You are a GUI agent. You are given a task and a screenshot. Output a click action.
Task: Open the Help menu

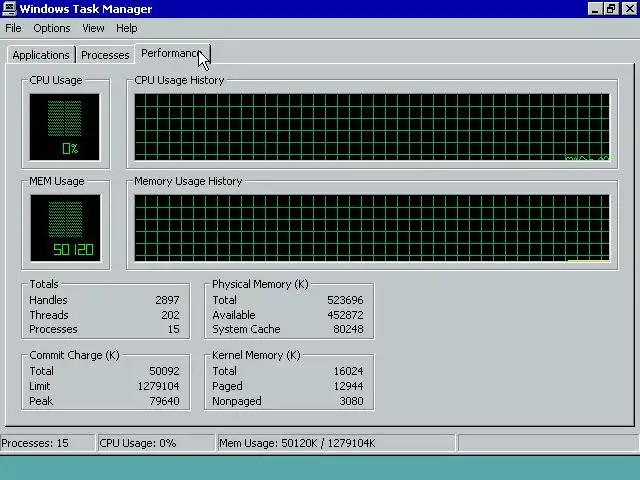[127, 28]
